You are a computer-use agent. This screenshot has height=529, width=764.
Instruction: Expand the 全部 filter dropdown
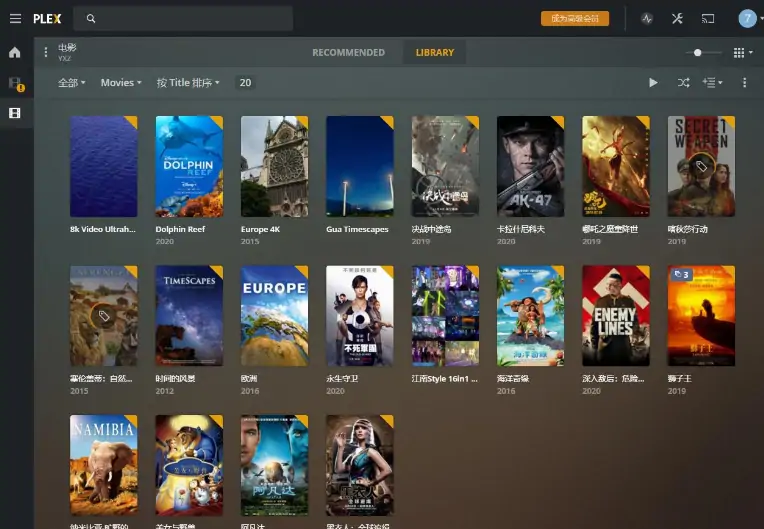[71, 83]
